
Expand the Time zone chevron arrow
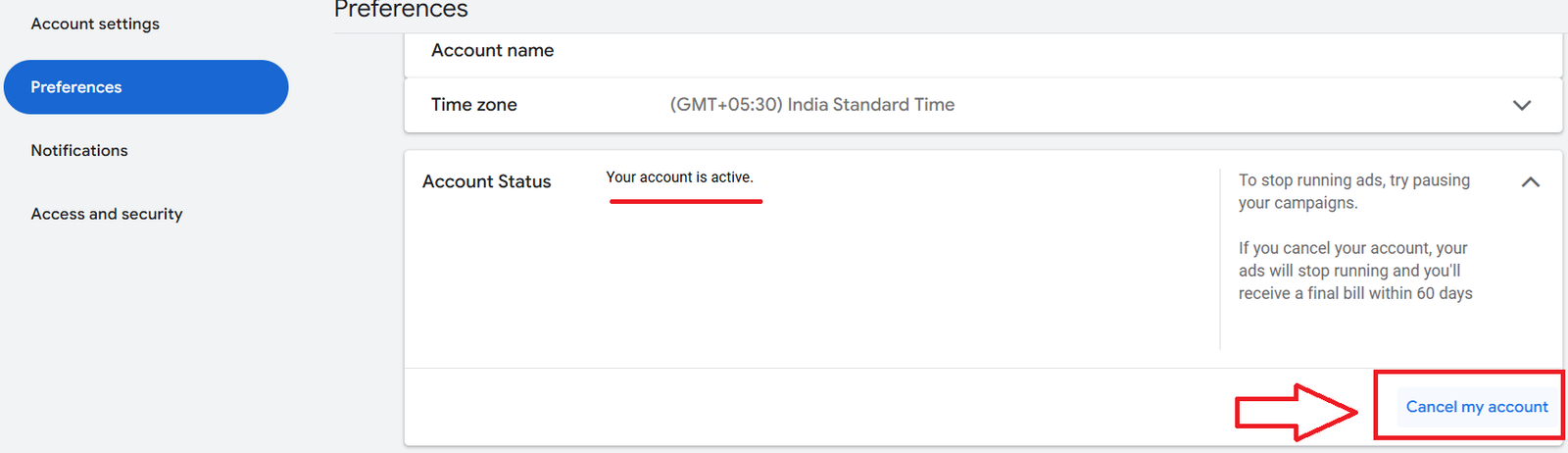click(1521, 105)
